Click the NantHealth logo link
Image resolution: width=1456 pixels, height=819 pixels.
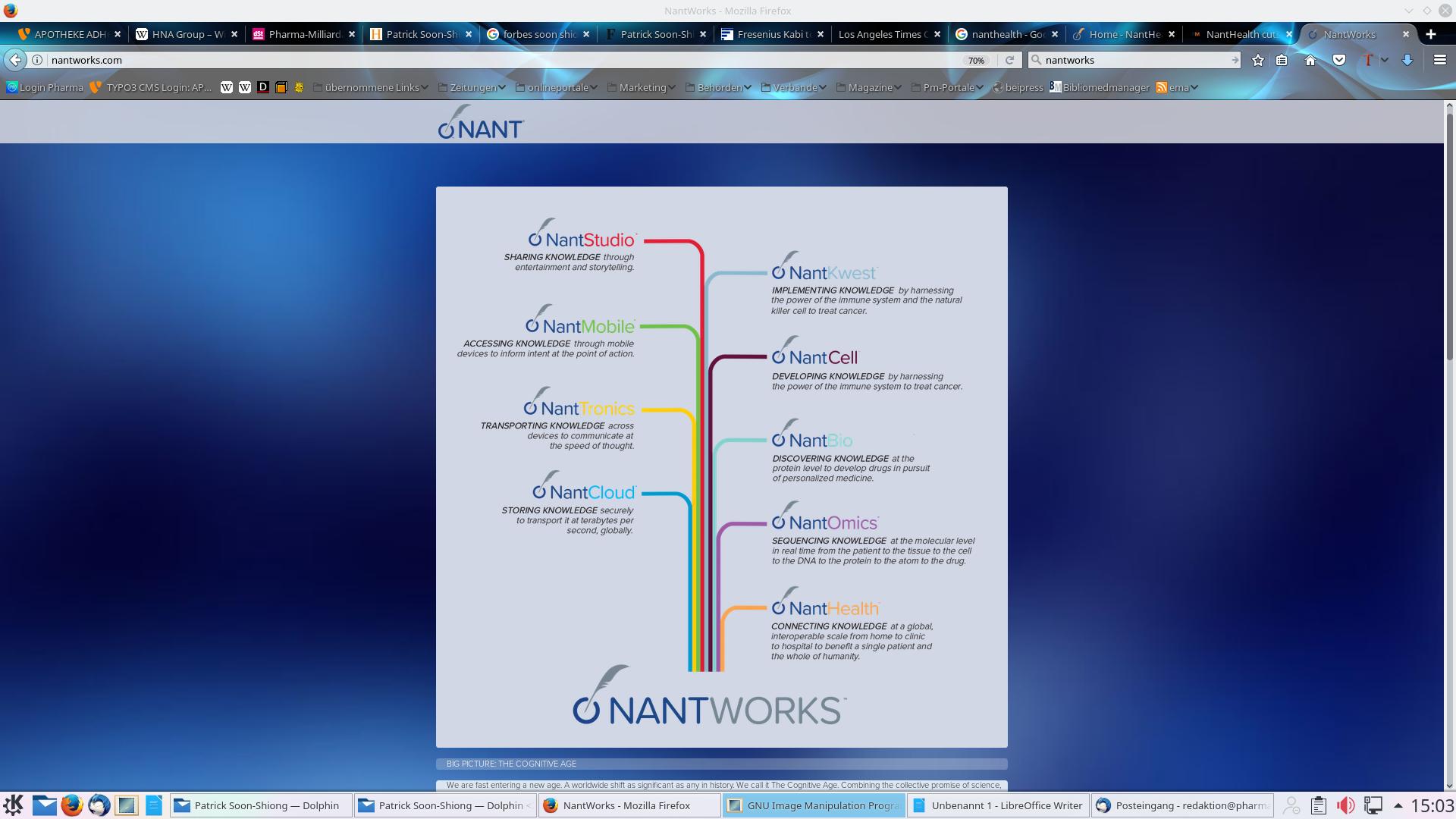tap(825, 607)
